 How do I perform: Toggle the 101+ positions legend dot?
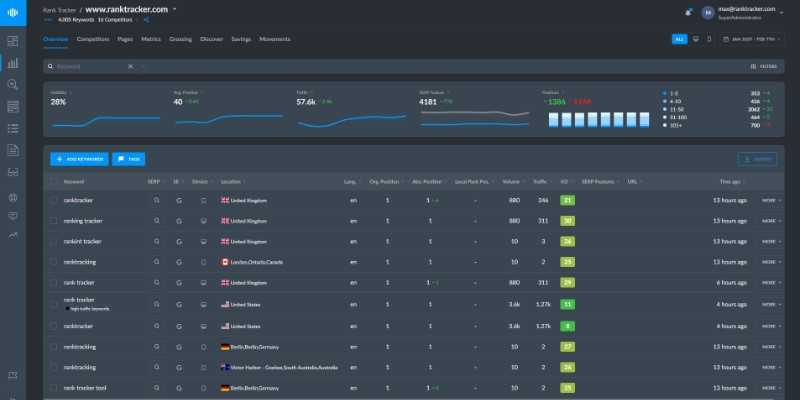[664, 125]
